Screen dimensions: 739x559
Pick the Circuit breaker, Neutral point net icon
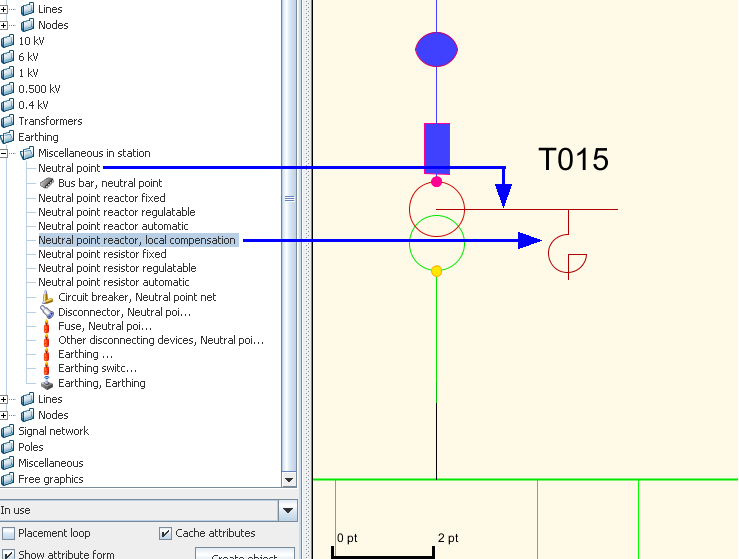pyautogui.click(x=47, y=297)
